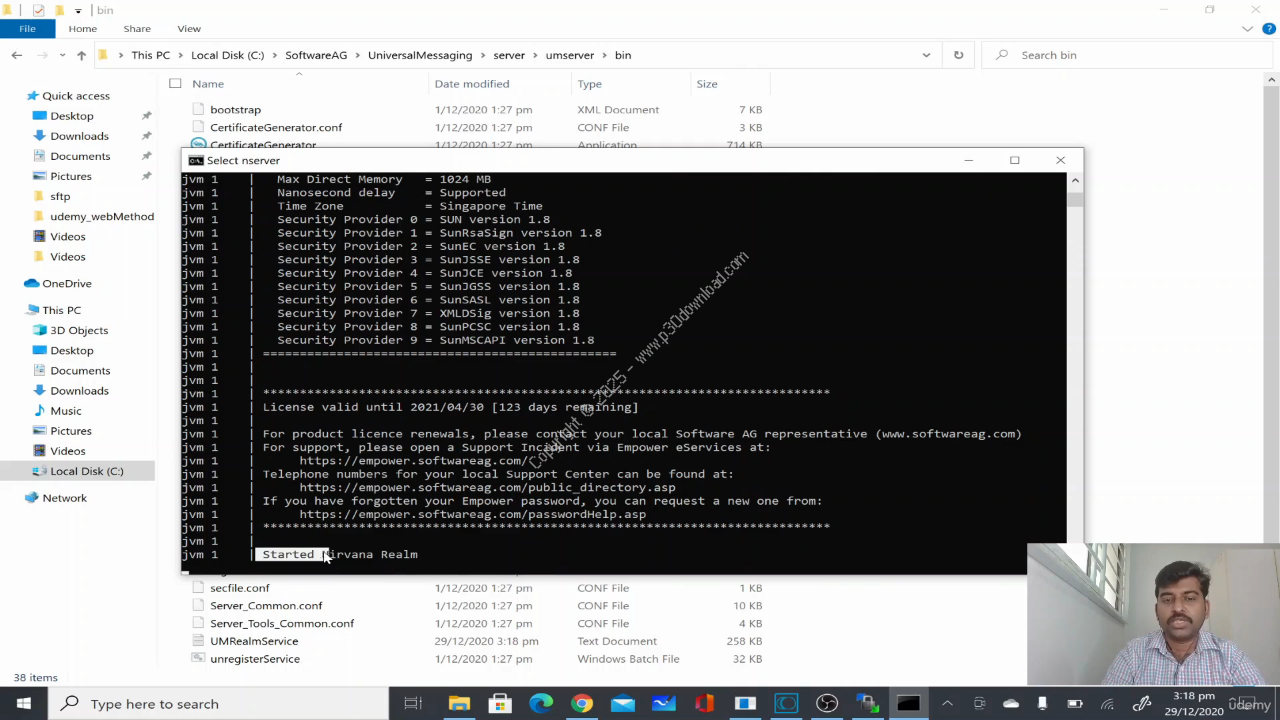Refresh the bin folder view

[958, 55]
